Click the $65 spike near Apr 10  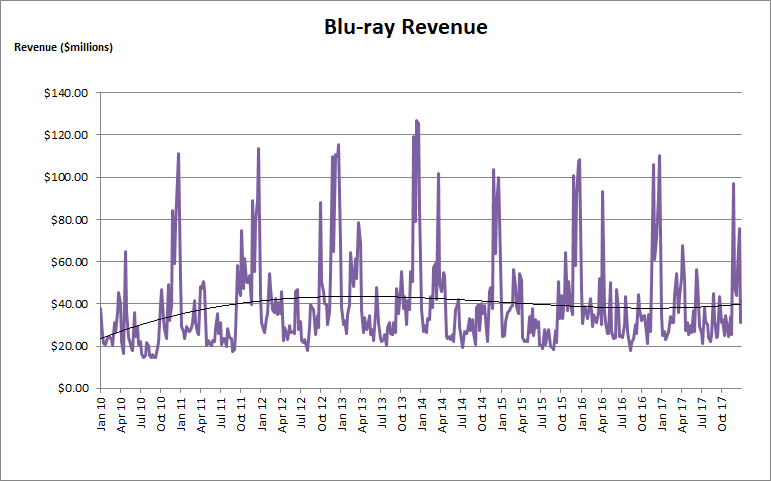125,252
